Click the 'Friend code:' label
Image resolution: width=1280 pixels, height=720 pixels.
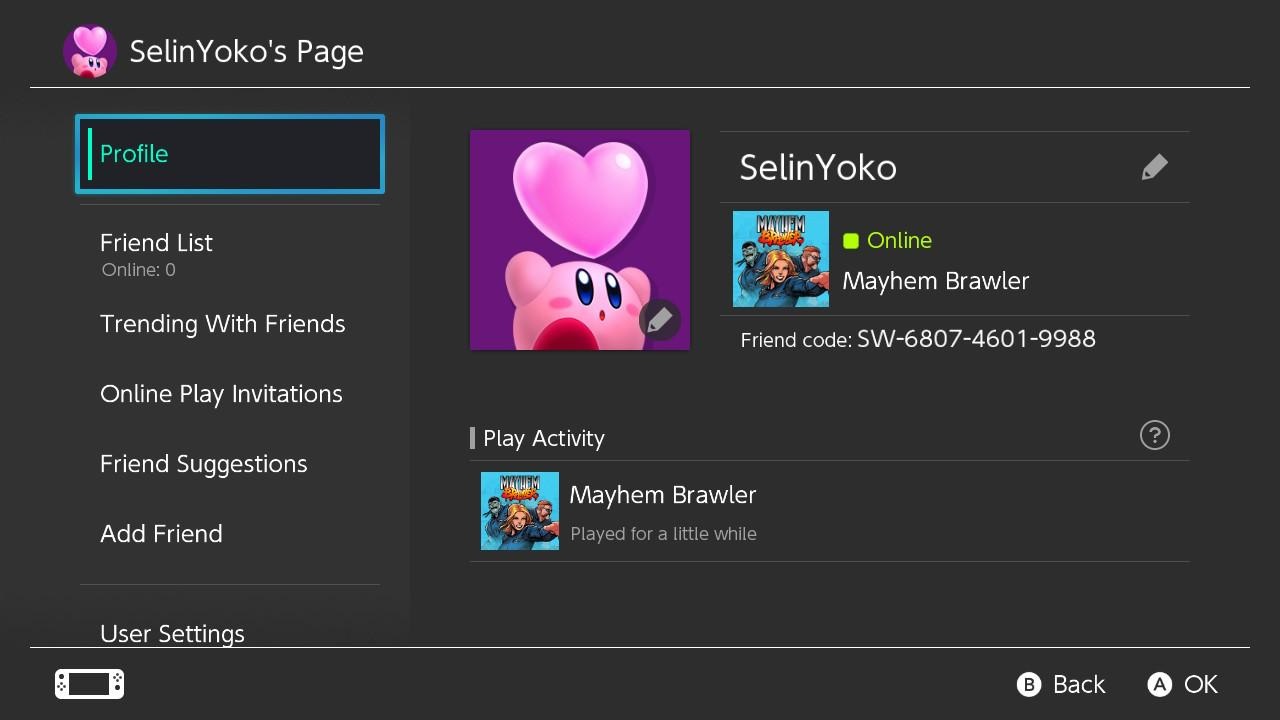pyautogui.click(x=796, y=341)
